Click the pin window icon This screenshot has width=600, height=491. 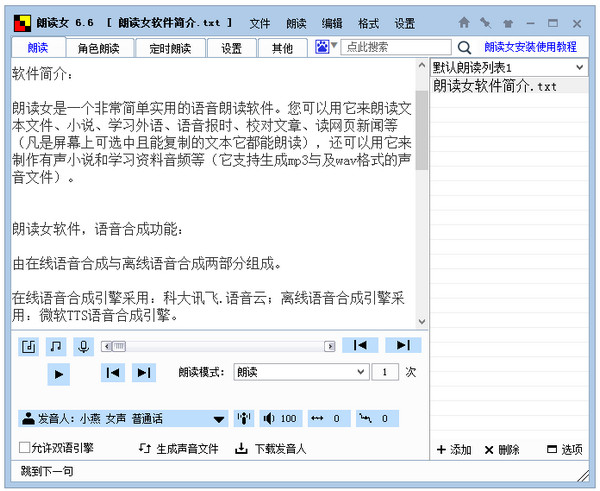click(485, 23)
